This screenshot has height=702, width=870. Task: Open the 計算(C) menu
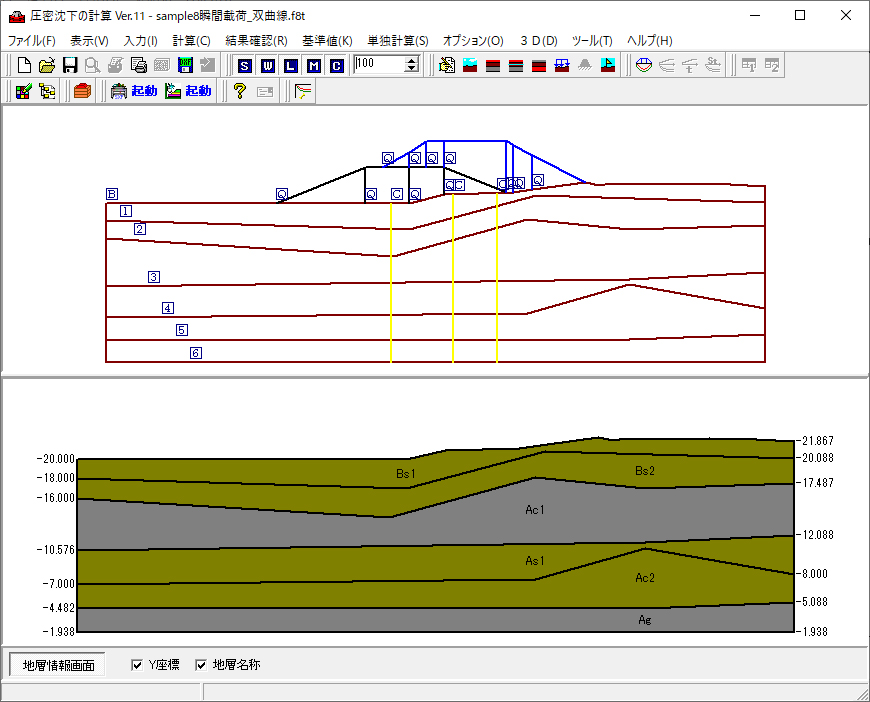191,41
